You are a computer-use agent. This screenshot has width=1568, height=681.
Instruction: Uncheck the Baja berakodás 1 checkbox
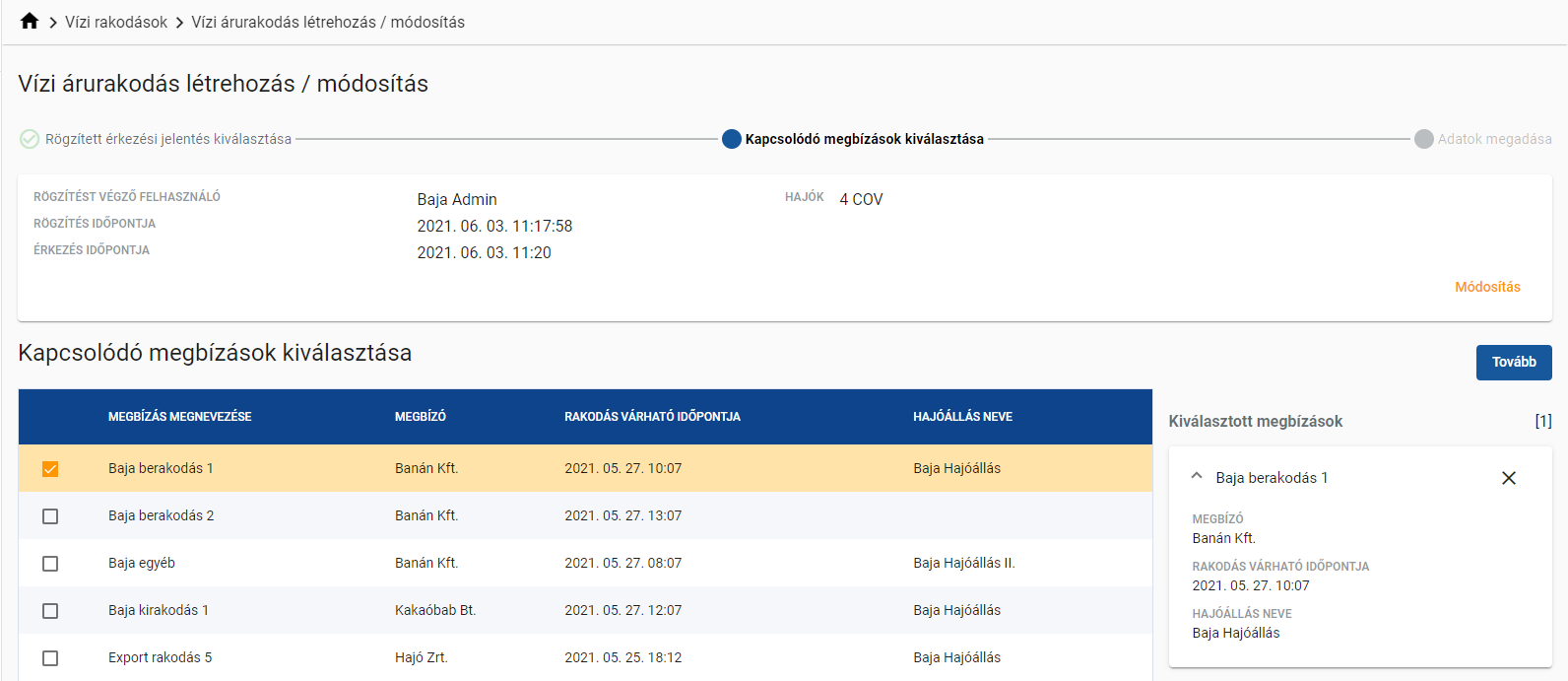tap(50, 469)
